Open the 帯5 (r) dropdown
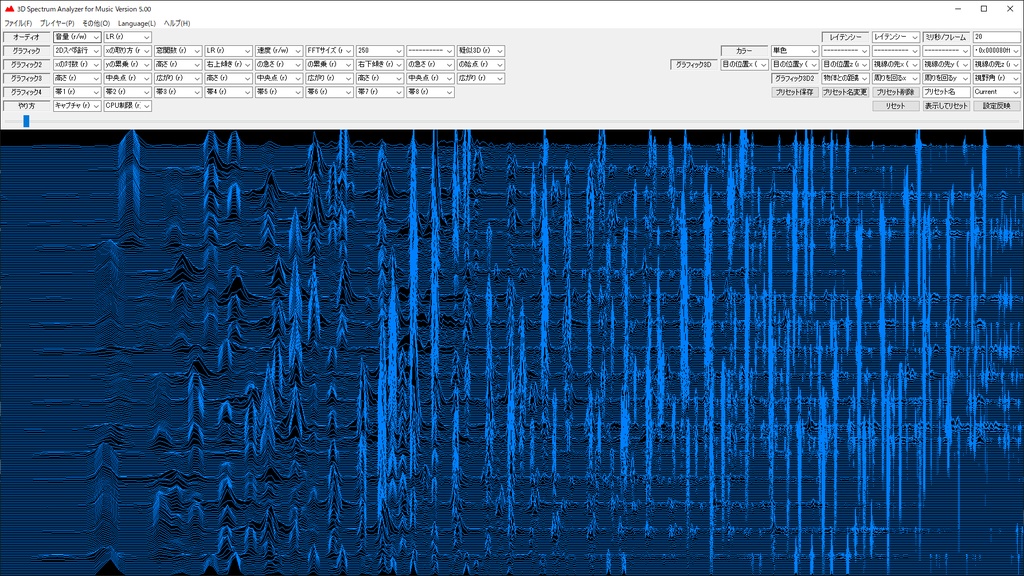Screen dimensions: 1024x576 tap(279, 92)
